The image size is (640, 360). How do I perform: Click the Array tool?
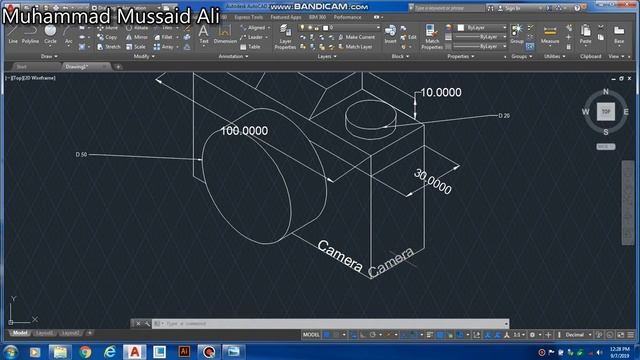click(x=164, y=47)
